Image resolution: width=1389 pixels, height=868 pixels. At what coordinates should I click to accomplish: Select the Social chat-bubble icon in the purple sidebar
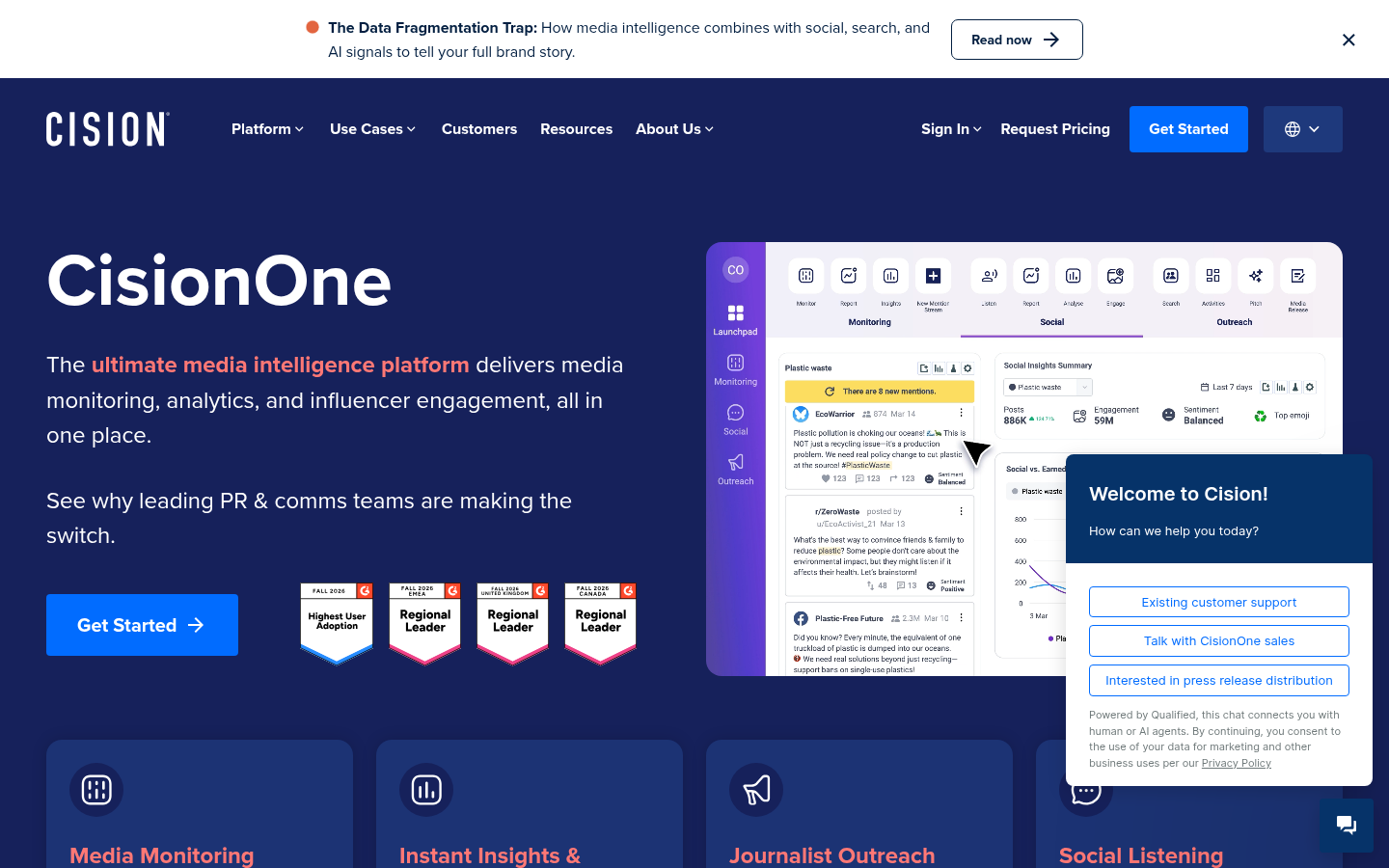tap(735, 413)
